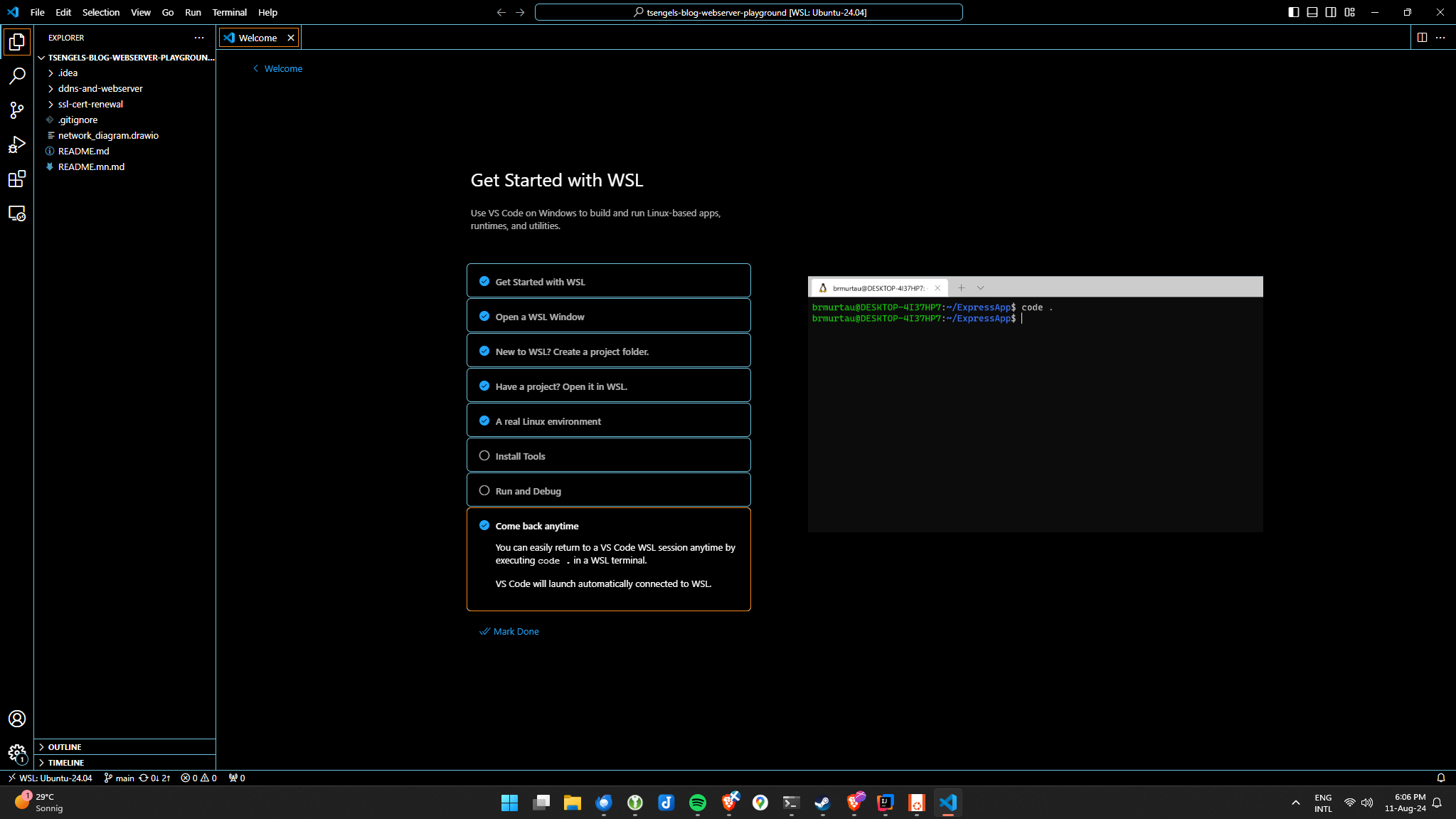Click forwarded ports status item
This screenshot has width=1456, height=819.
click(x=237, y=778)
